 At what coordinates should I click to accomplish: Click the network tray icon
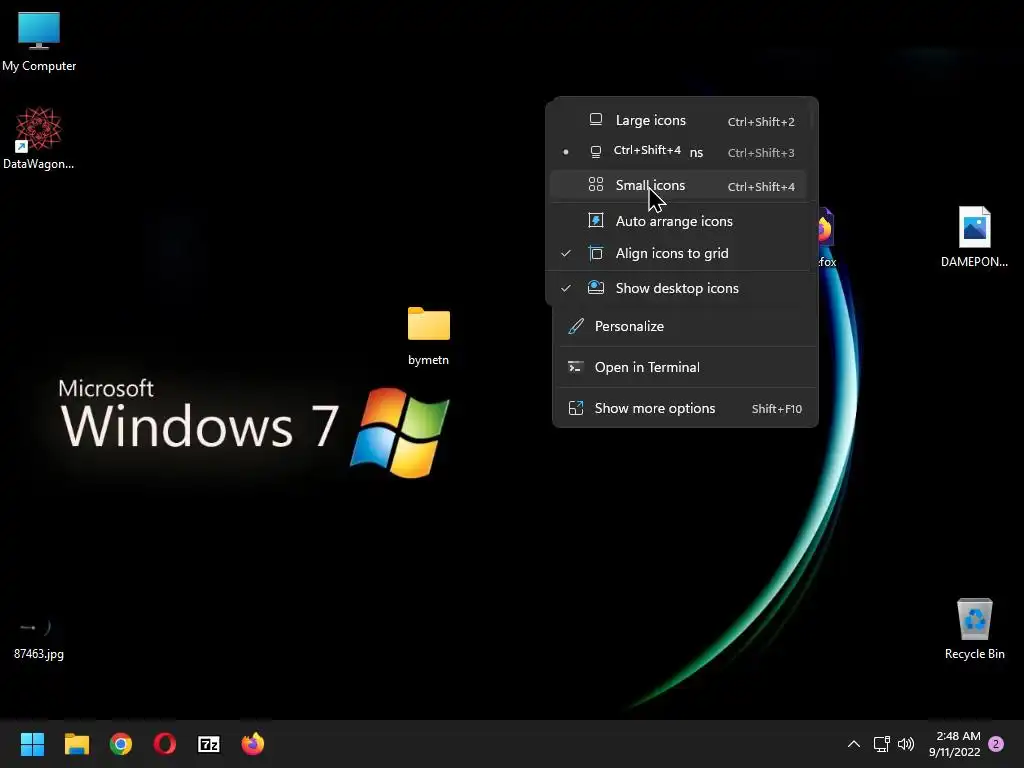882,744
